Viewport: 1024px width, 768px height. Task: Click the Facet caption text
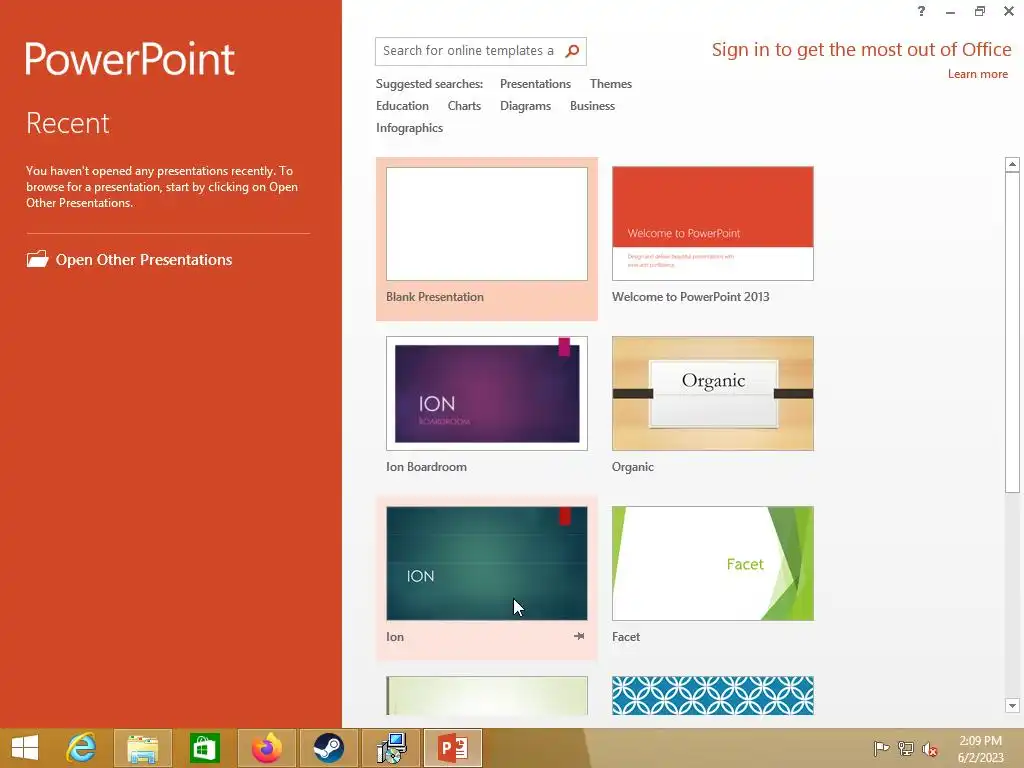[x=626, y=637]
